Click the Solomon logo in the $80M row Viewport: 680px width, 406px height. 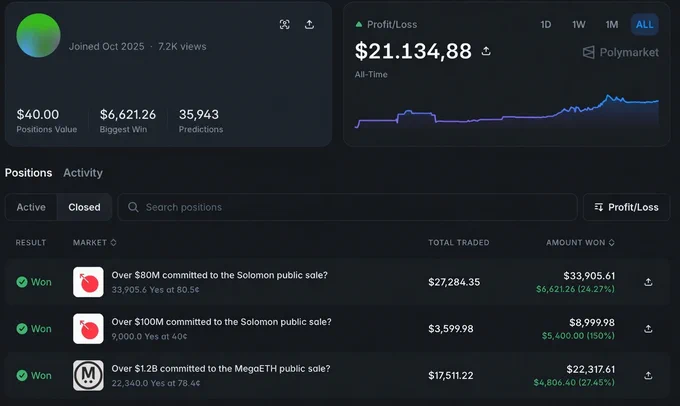coord(88,282)
